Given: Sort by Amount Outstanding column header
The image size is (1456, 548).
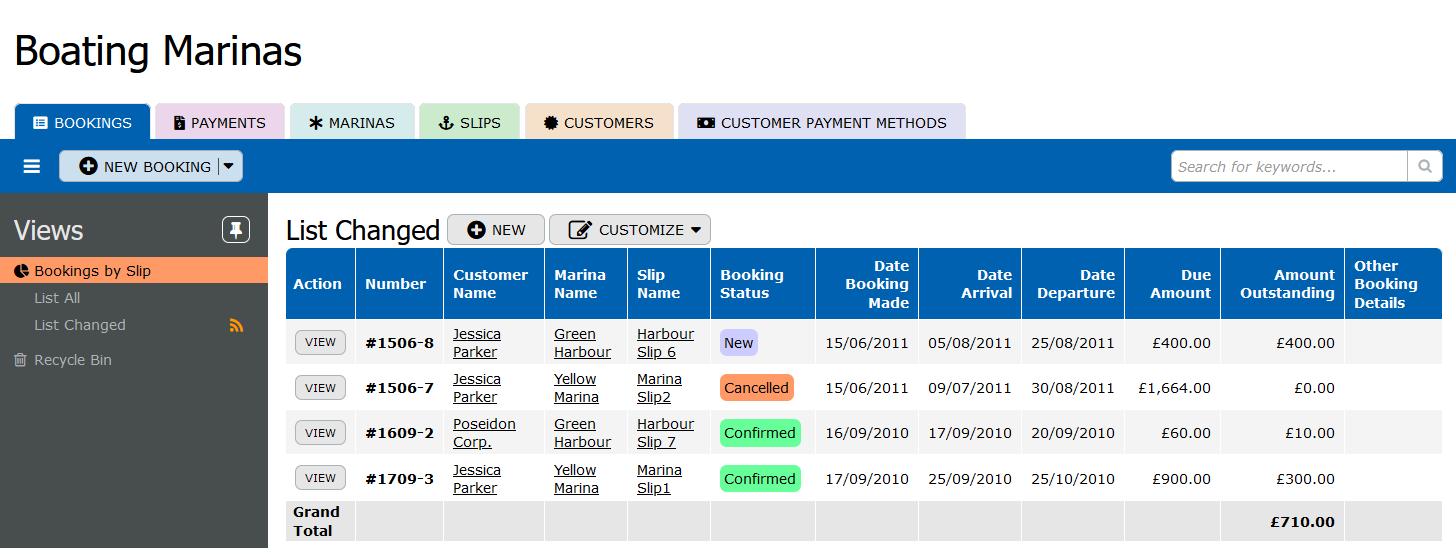Looking at the screenshot, I should click(x=1287, y=284).
